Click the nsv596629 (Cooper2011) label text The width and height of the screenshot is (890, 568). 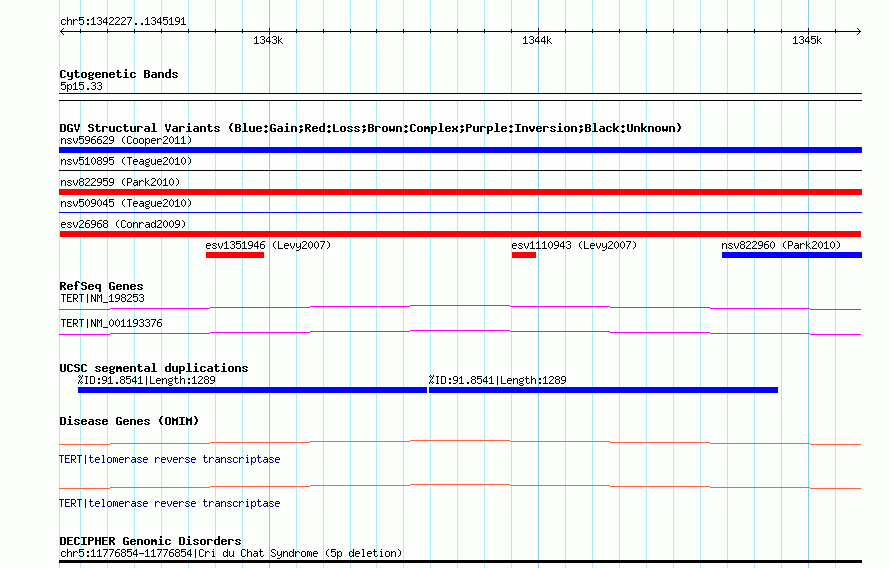click(126, 140)
